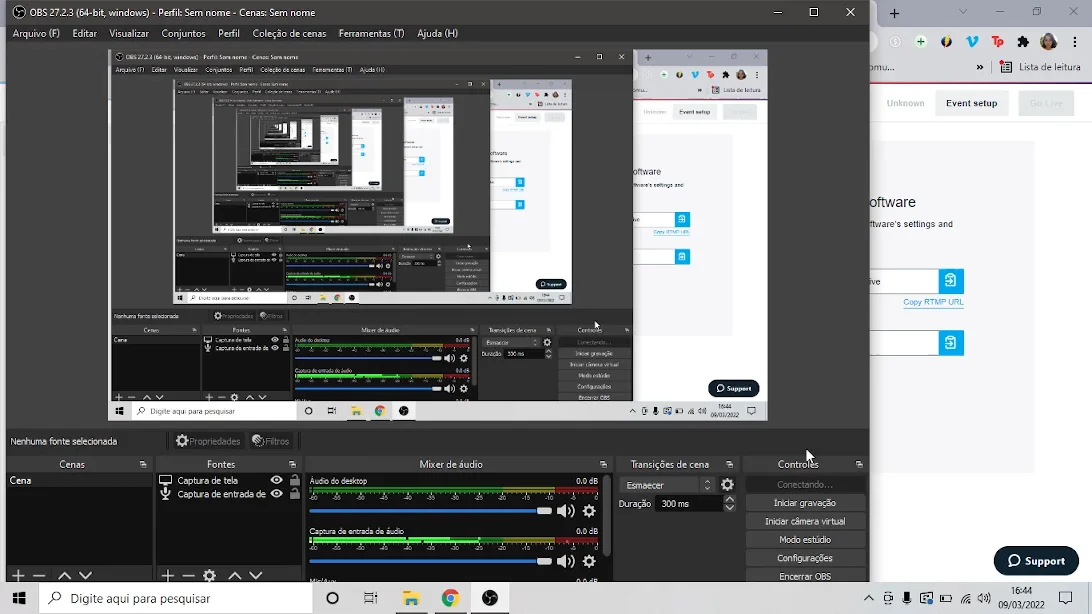Open Chrome from taskbar

(x=450, y=598)
